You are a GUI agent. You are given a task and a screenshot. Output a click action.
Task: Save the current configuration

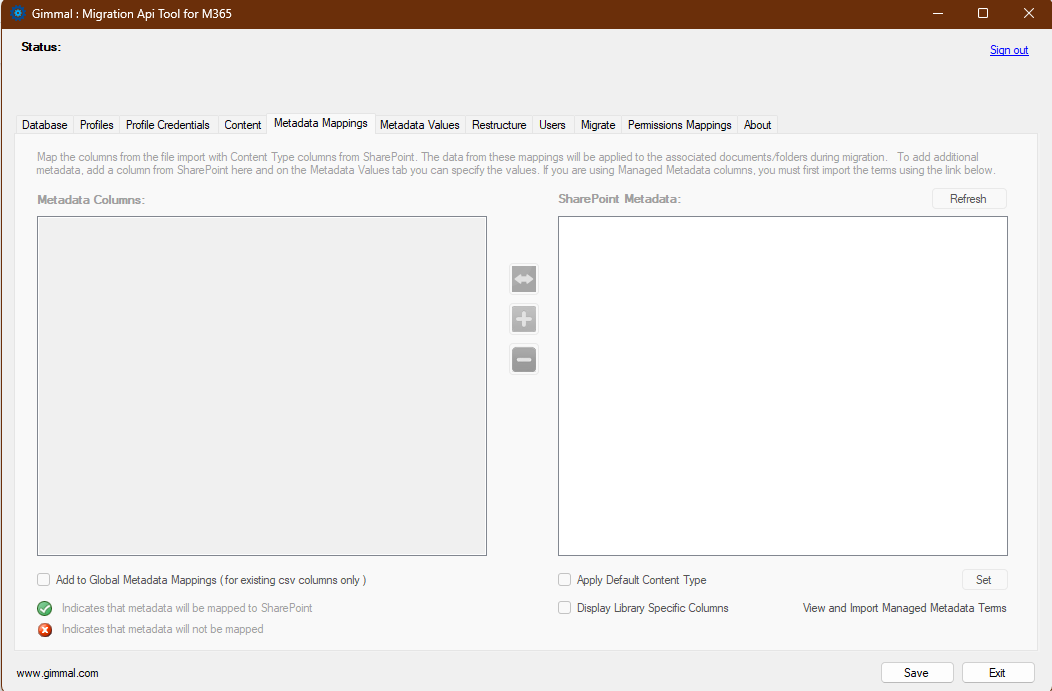point(916,672)
